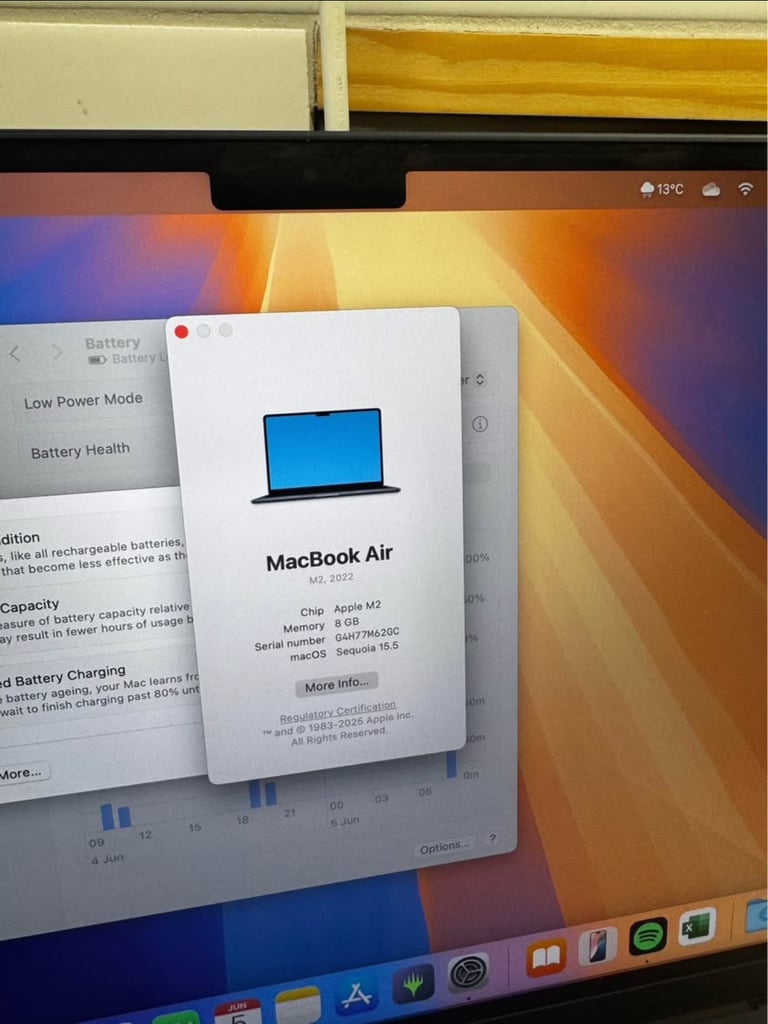Launch the App Store from the Dock
This screenshot has height=1024, width=768.
(357, 994)
